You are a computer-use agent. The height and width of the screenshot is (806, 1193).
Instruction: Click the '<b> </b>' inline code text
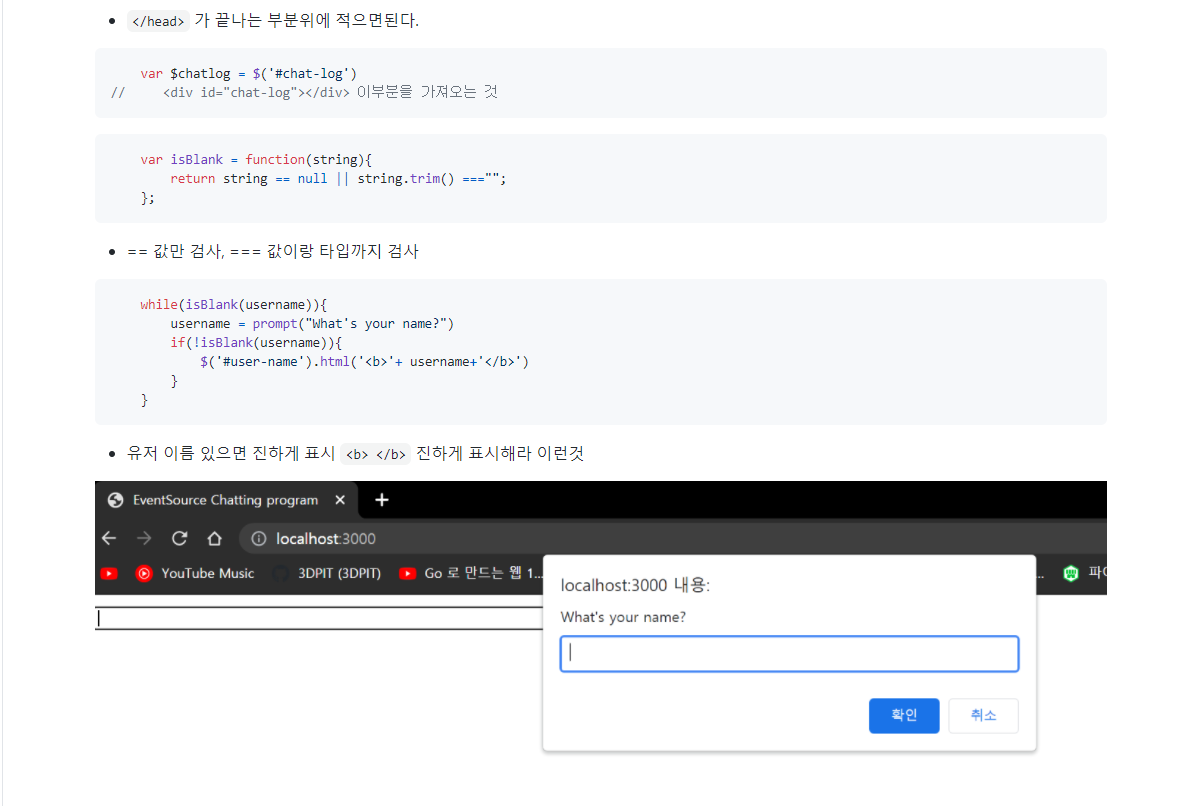[375, 454]
